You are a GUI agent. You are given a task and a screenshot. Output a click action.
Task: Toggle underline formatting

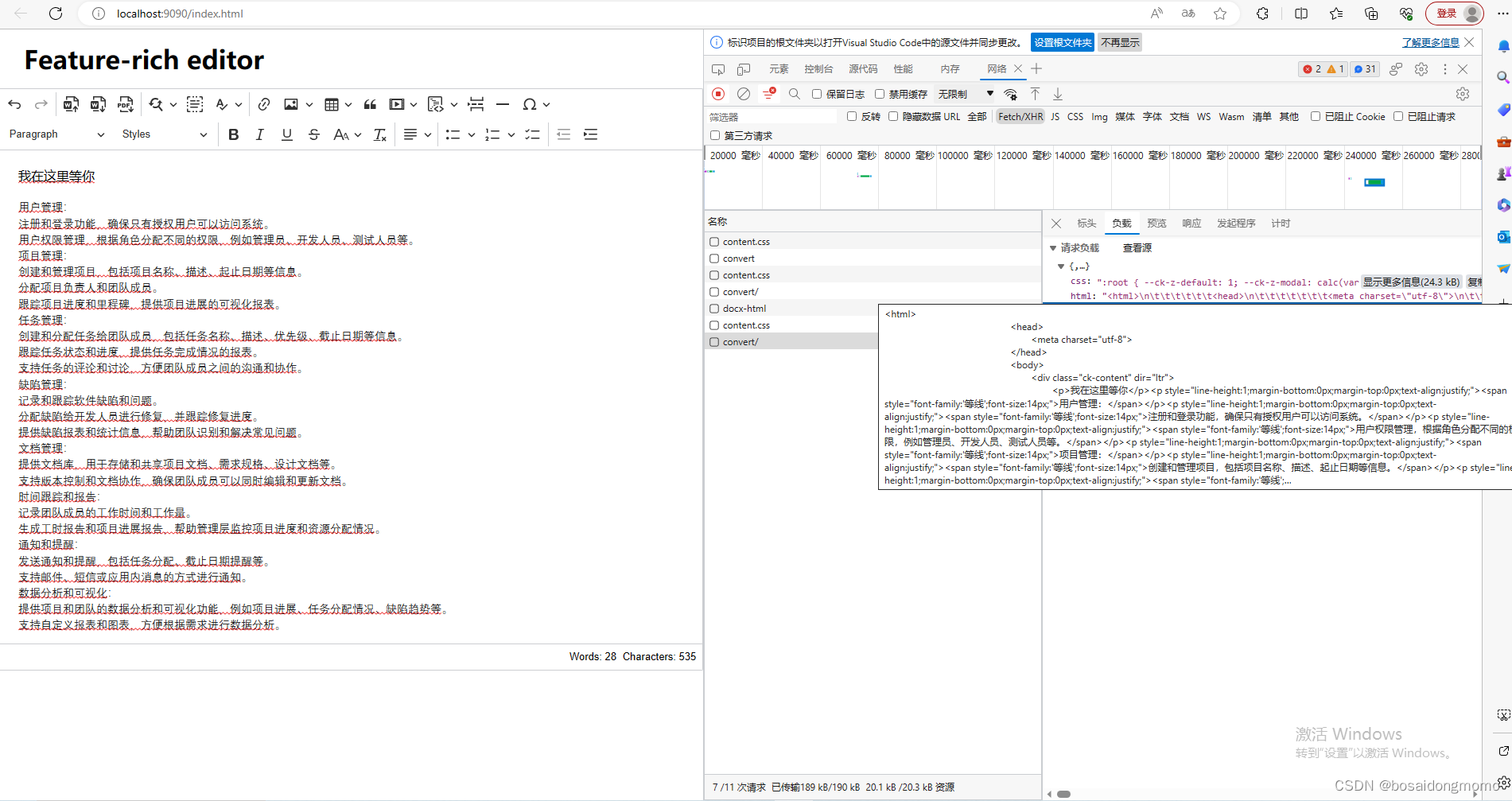287,134
